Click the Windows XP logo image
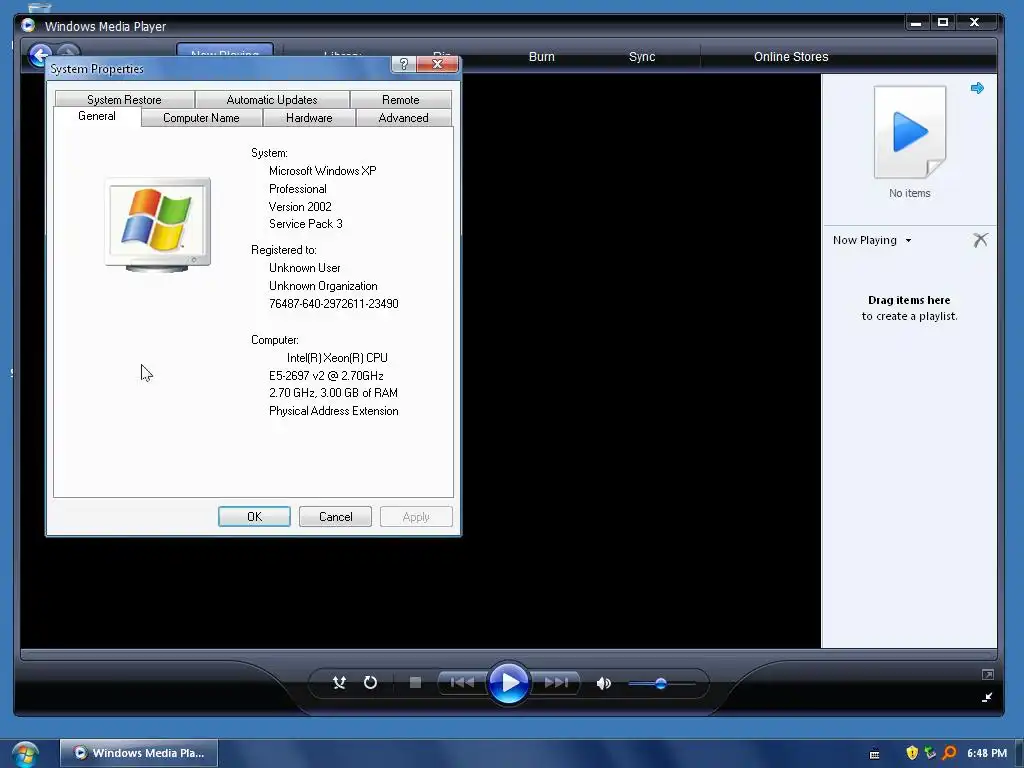 point(157,224)
